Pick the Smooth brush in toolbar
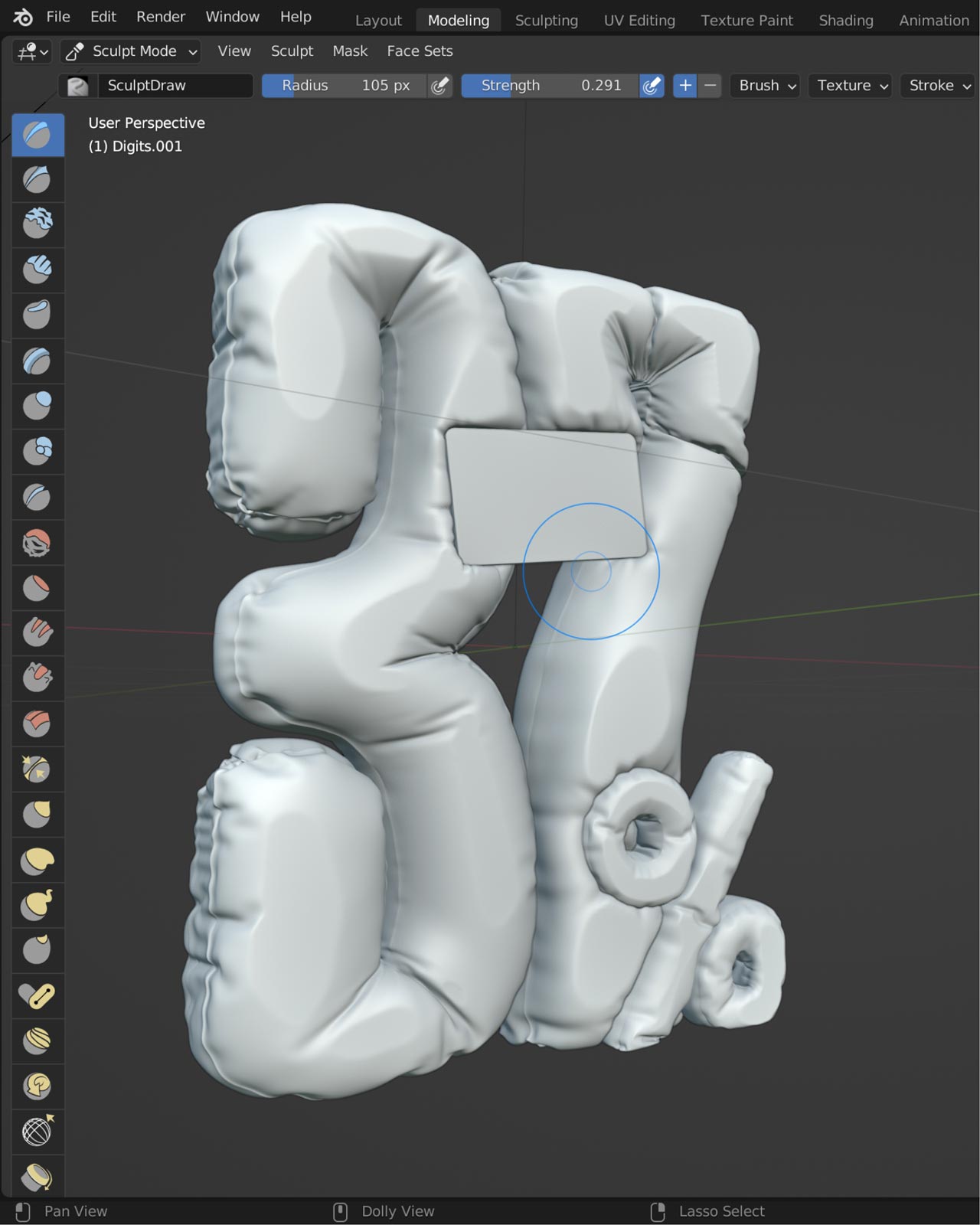Image resolution: width=980 pixels, height=1225 pixels. coord(37,544)
